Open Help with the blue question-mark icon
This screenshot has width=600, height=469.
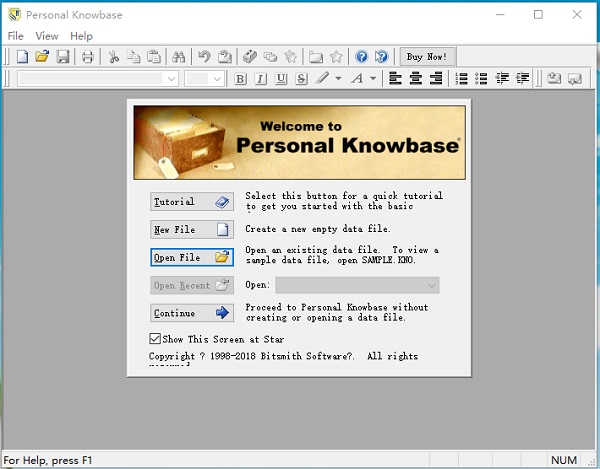(x=361, y=57)
